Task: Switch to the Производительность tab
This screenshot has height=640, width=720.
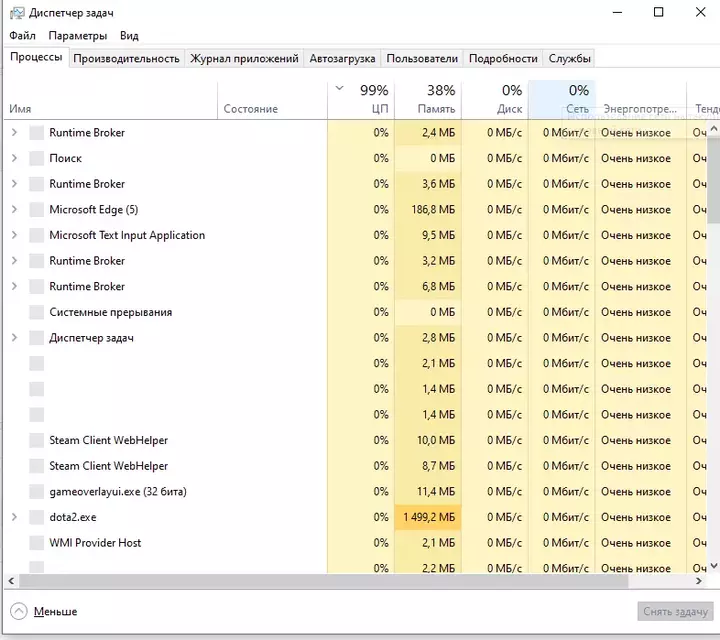Action: pos(126,59)
